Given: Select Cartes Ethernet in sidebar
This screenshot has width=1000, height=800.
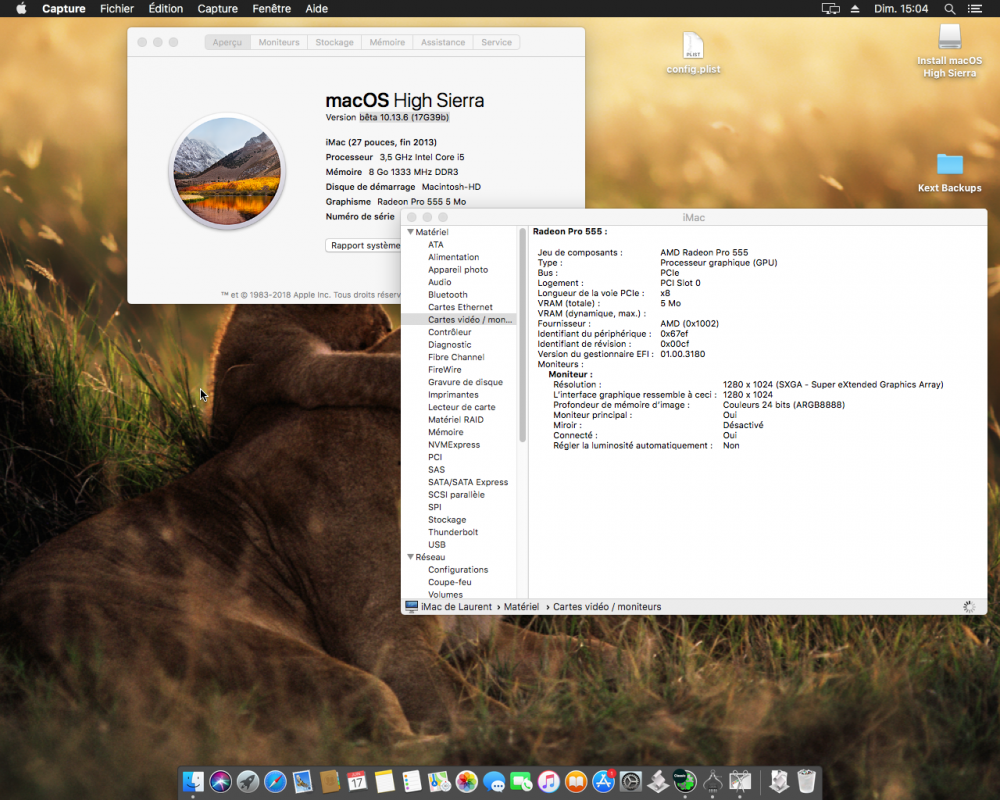Looking at the screenshot, I should [x=460, y=307].
